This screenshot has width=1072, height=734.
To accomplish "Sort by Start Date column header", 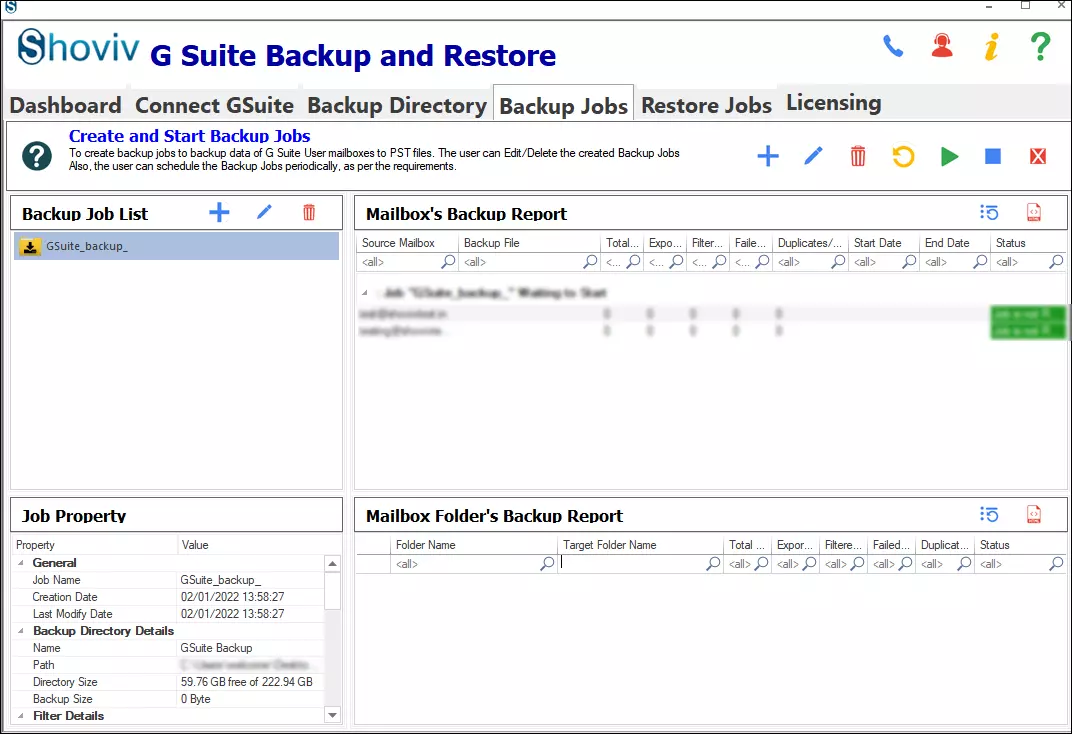I will coord(884,243).
